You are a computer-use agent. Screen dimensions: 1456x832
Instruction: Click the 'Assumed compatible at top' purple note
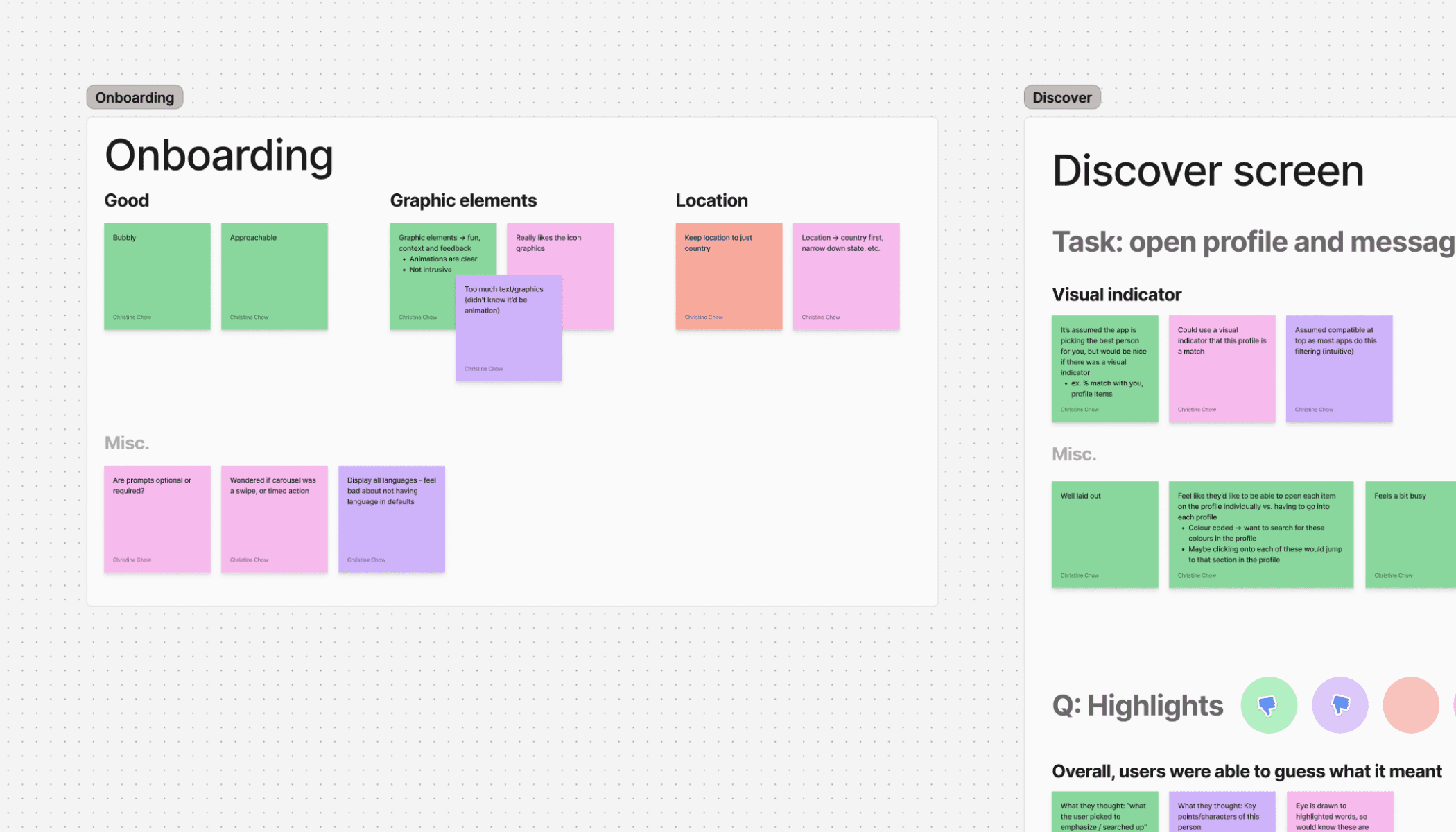[x=1339, y=369]
